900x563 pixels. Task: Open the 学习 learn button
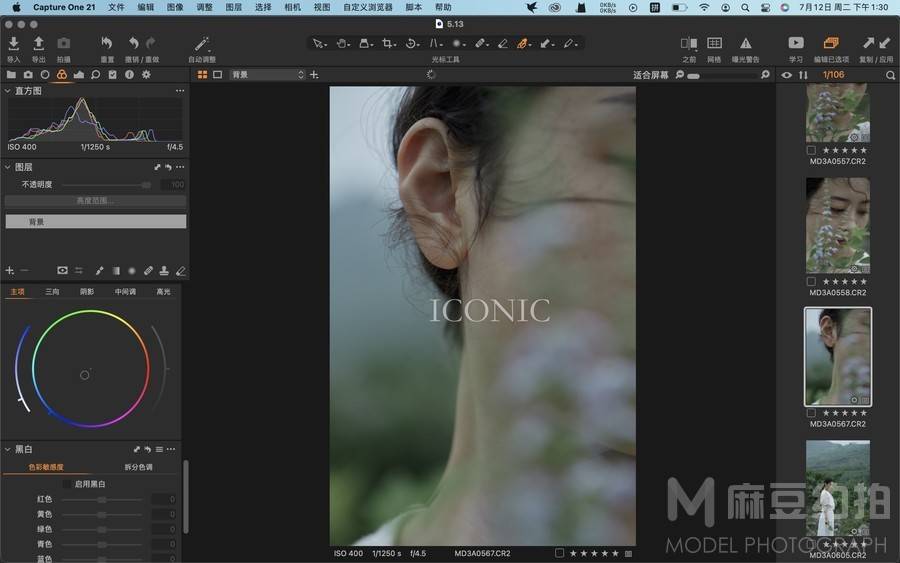pos(796,43)
